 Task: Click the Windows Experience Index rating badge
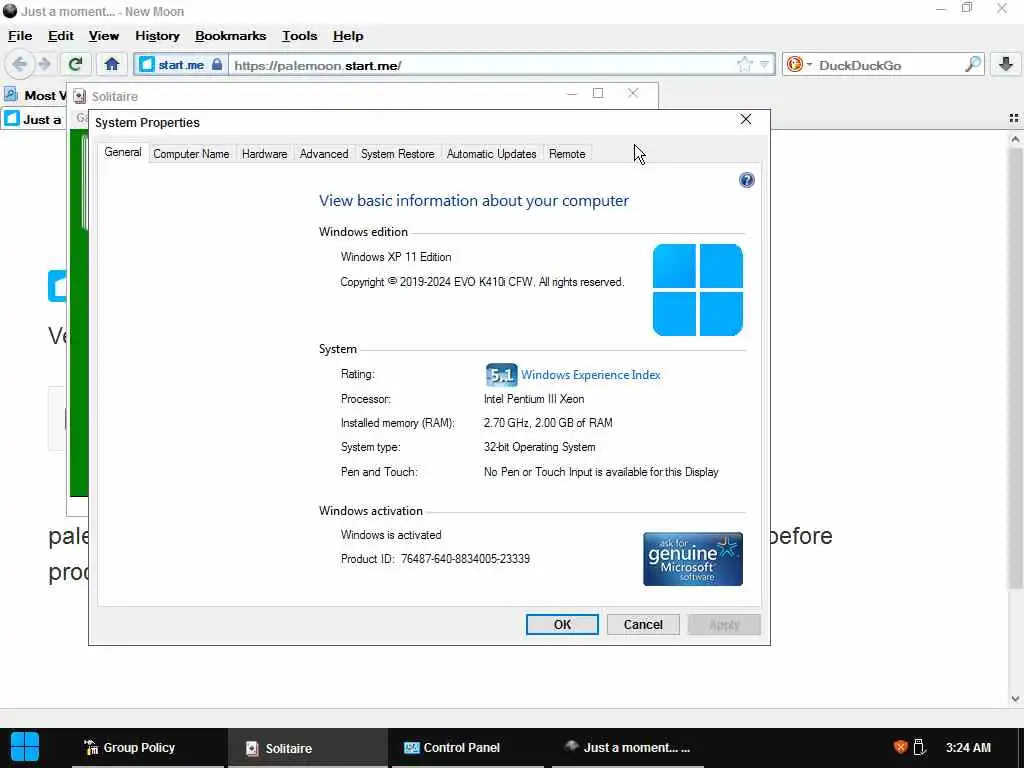501,375
